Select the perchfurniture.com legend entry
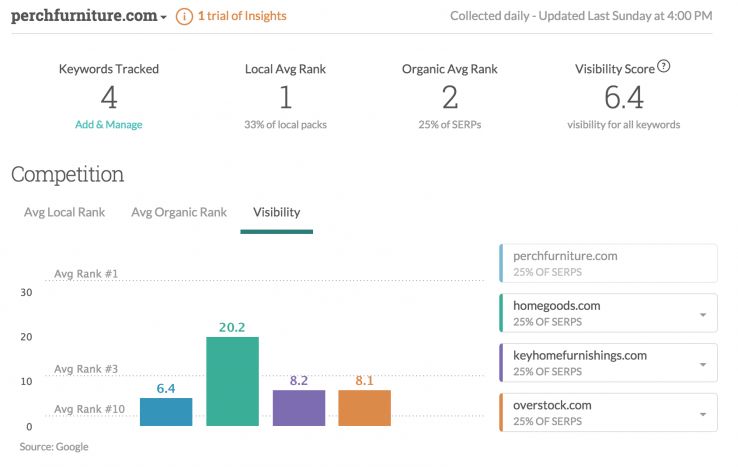Viewport: 738px width, 467px height. tap(608, 263)
